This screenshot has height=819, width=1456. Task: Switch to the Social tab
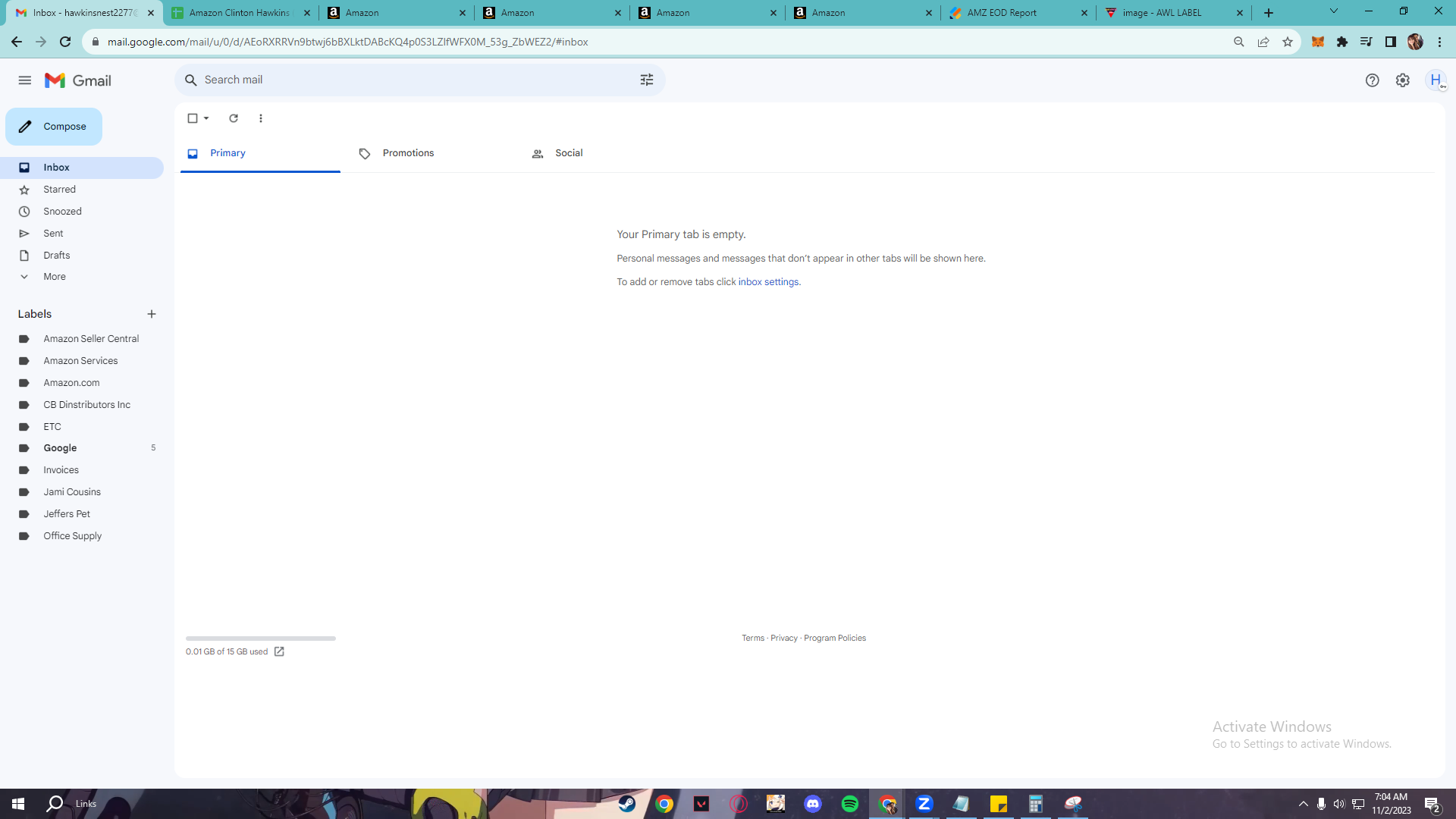pyautogui.click(x=606, y=153)
